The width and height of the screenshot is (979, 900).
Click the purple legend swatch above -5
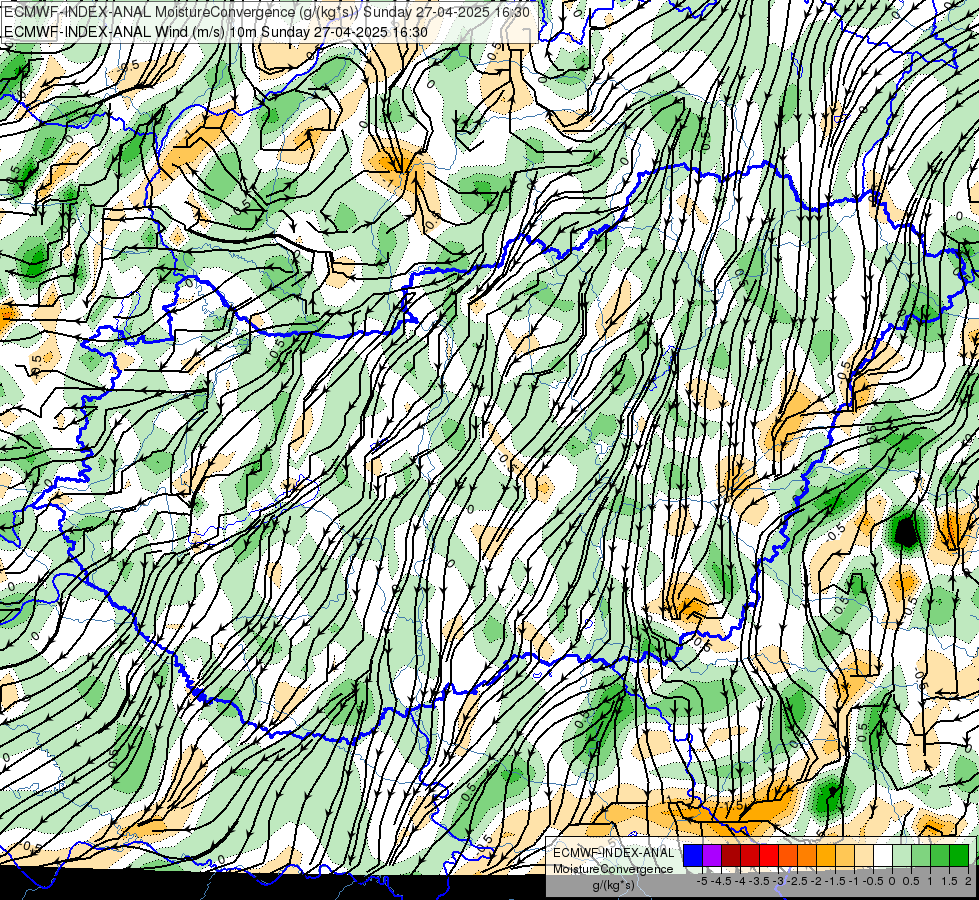pyautogui.click(x=712, y=855)
